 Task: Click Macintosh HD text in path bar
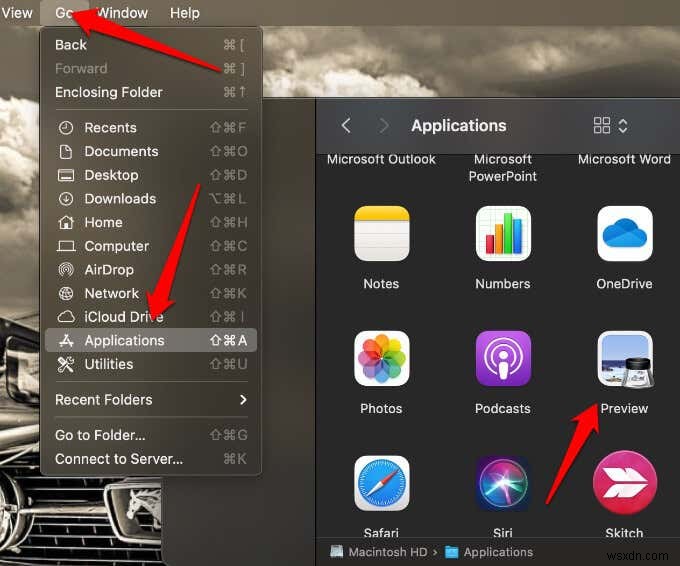[x=388, y=552]
